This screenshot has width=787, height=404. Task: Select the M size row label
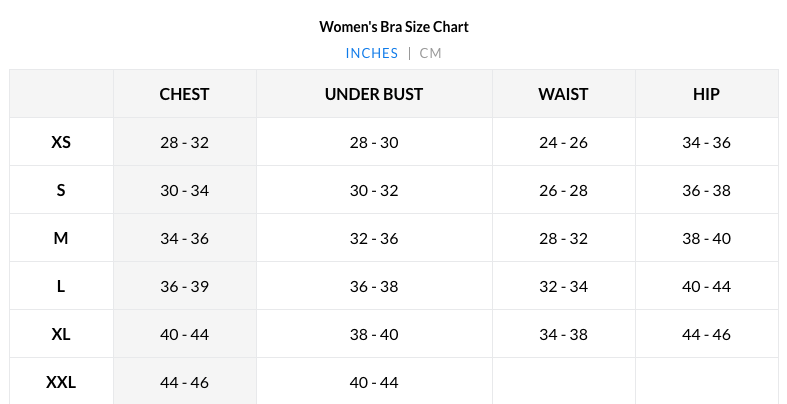click(x=61, y=238)
